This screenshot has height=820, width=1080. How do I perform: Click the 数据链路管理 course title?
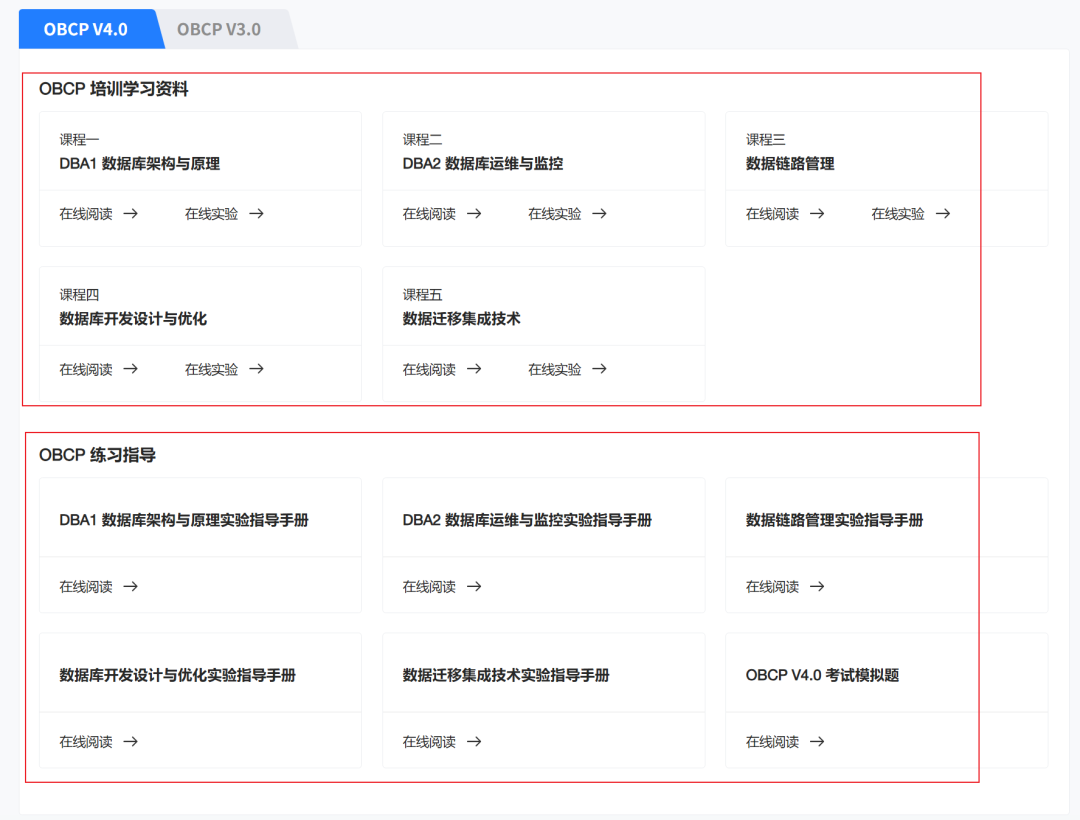click(x=790, y=164)
